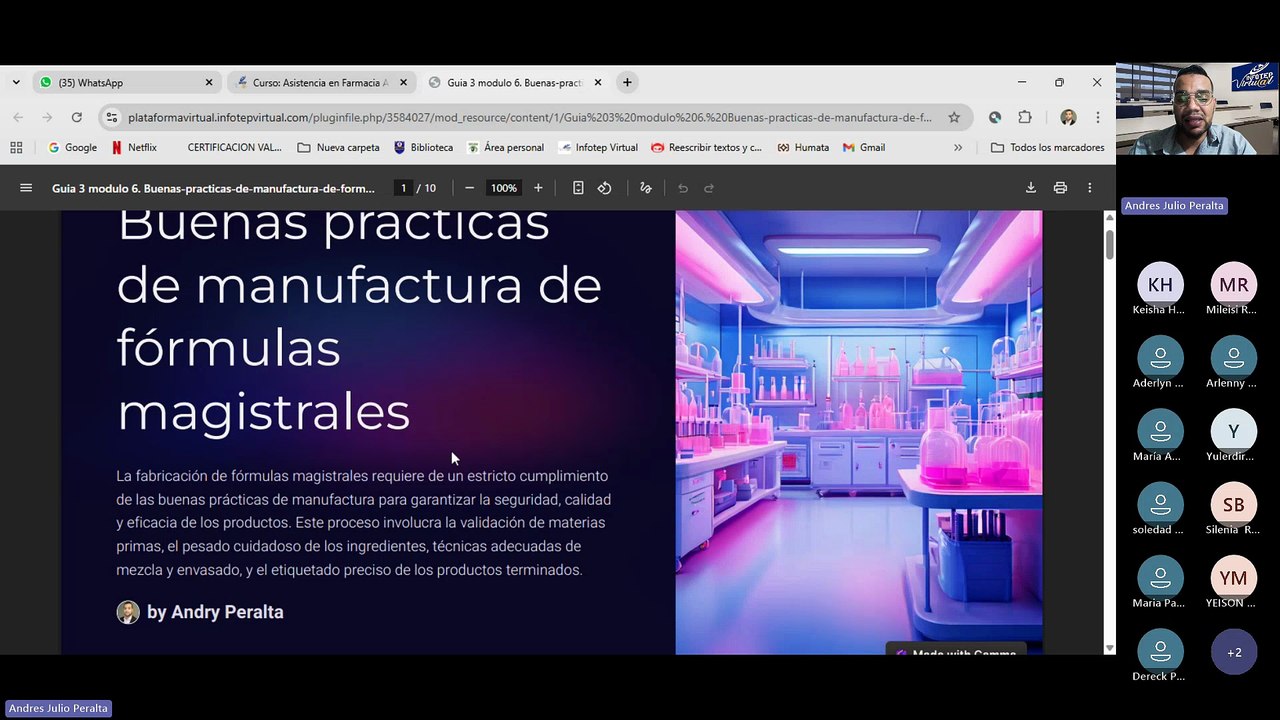The width and height of the screenshot is (1280, 720).
Task: Switch to Curso: Asistencia en Farmacia tab
Action: point(320,83)
